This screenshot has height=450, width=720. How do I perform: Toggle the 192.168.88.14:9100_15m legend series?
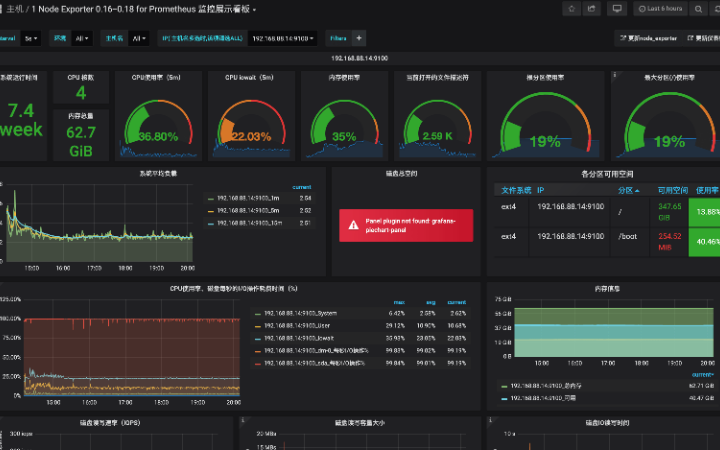(x=249, y=223)
